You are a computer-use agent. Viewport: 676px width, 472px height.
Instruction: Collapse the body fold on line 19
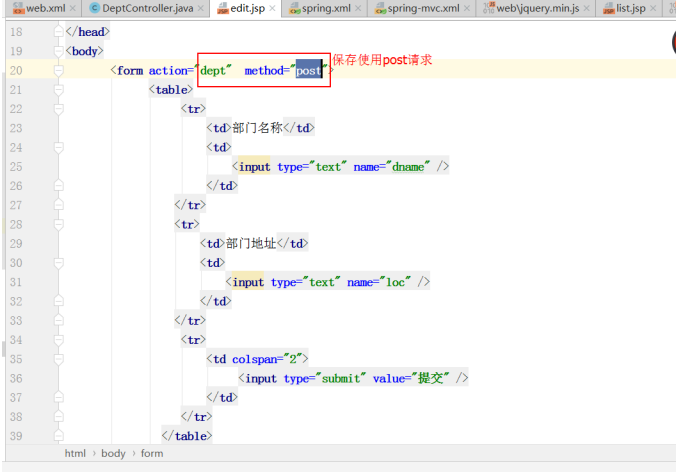(59, 51)
